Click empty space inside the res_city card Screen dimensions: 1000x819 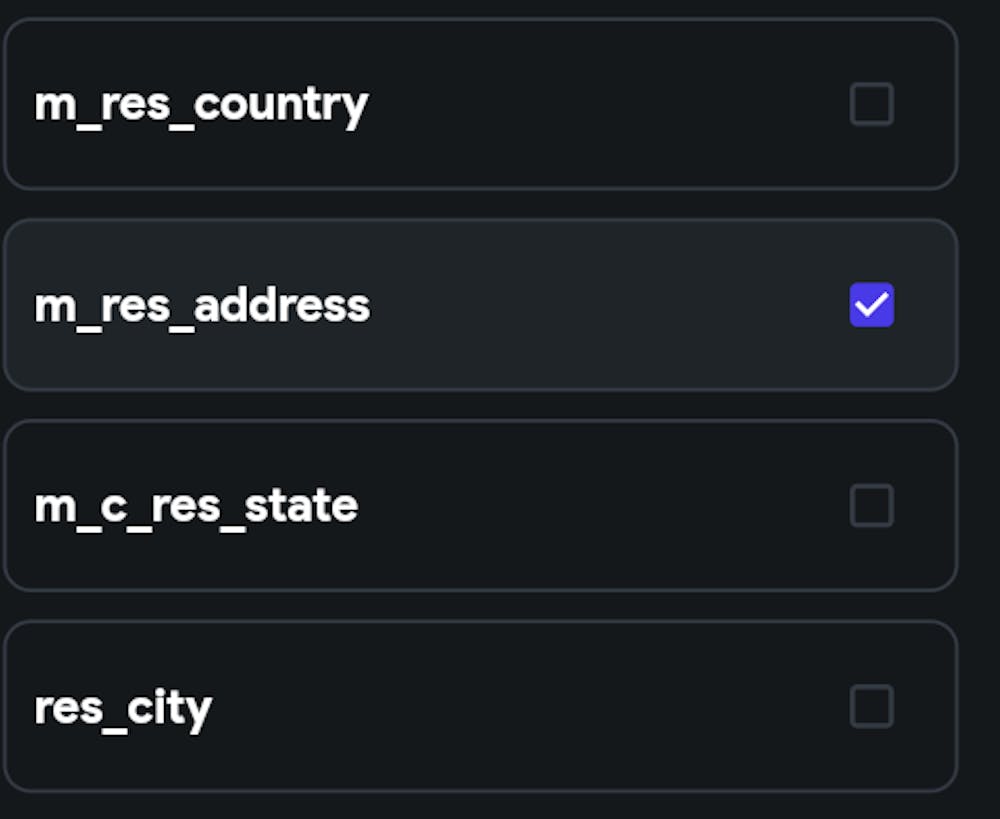[x=529, y=706]
